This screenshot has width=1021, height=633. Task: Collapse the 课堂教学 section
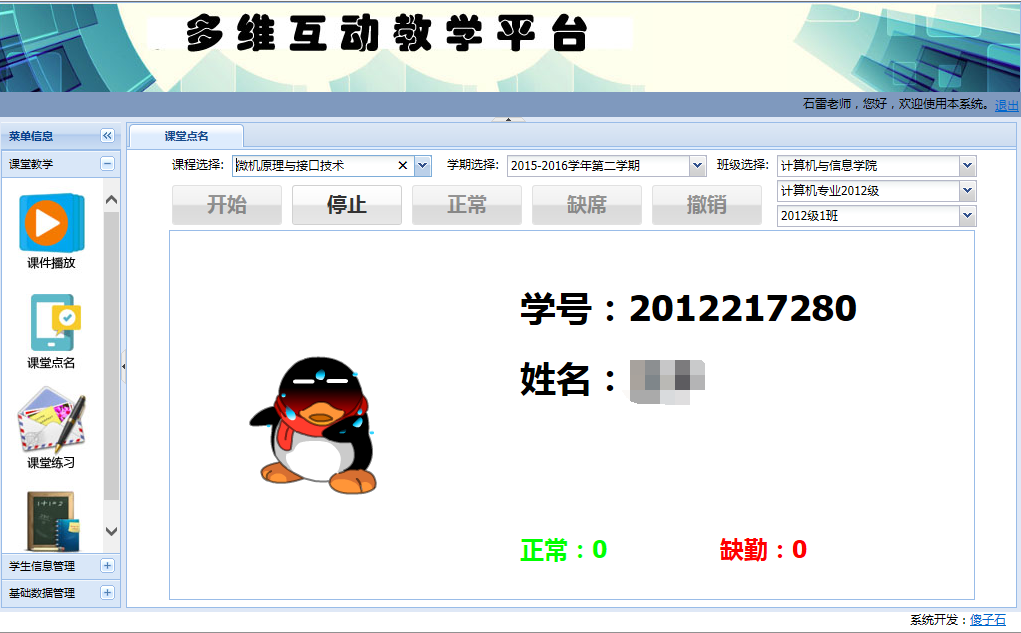click(x=107, y=163)
